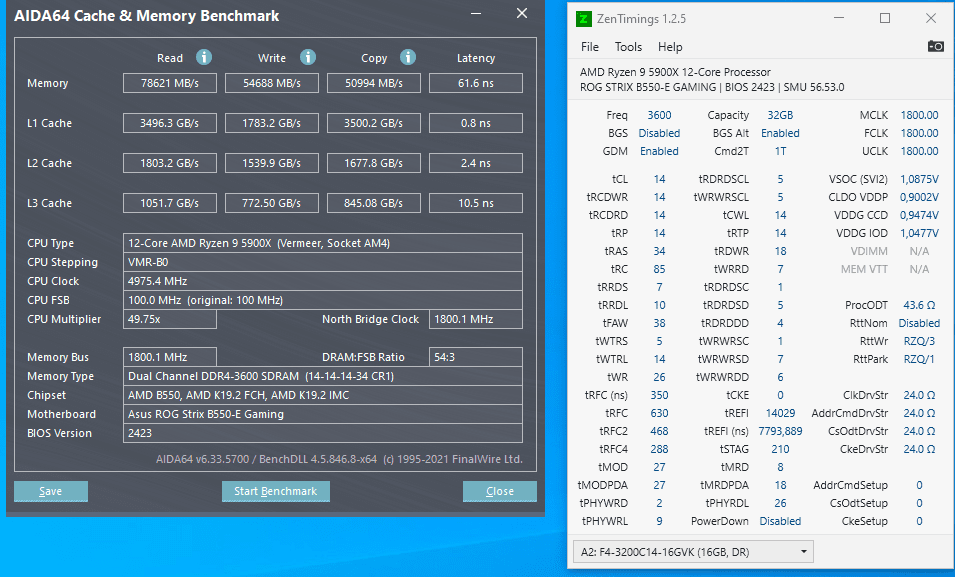Viewport: 955px width, 577px height.
Task: Click L1 Cache read value 3496.3 GB/s
Action: tap(170, 123)
